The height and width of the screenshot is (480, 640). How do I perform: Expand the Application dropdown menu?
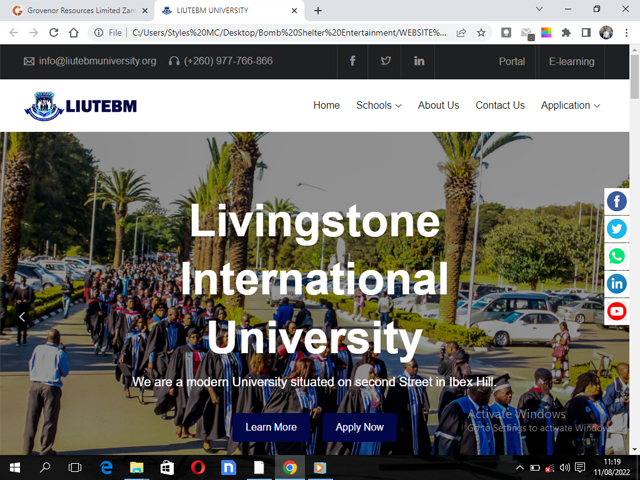point(570,105)
